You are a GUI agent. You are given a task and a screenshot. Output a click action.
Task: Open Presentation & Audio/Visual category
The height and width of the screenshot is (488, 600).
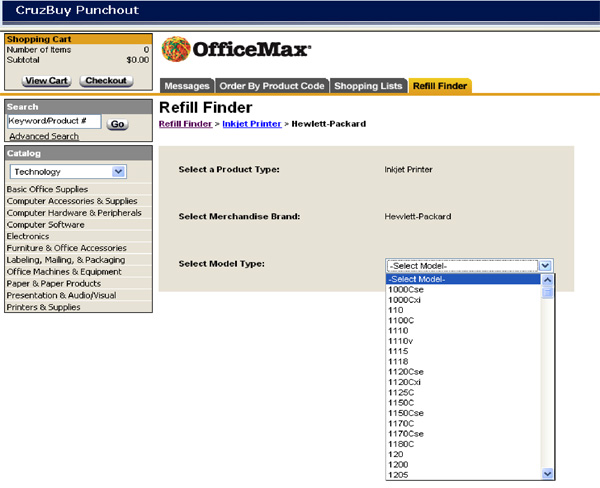(x=61, y=295)
